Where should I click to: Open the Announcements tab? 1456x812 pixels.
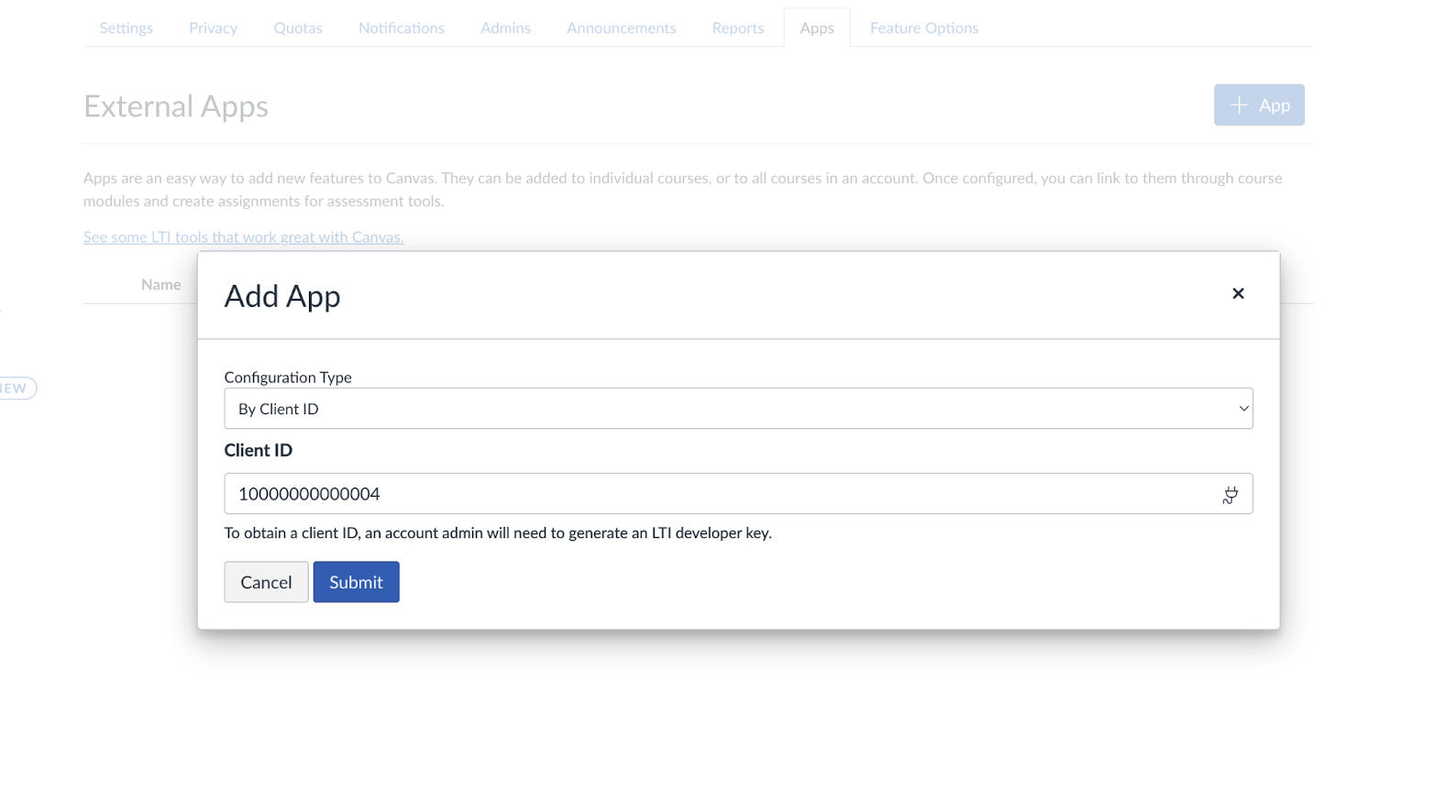click(622, 27)
